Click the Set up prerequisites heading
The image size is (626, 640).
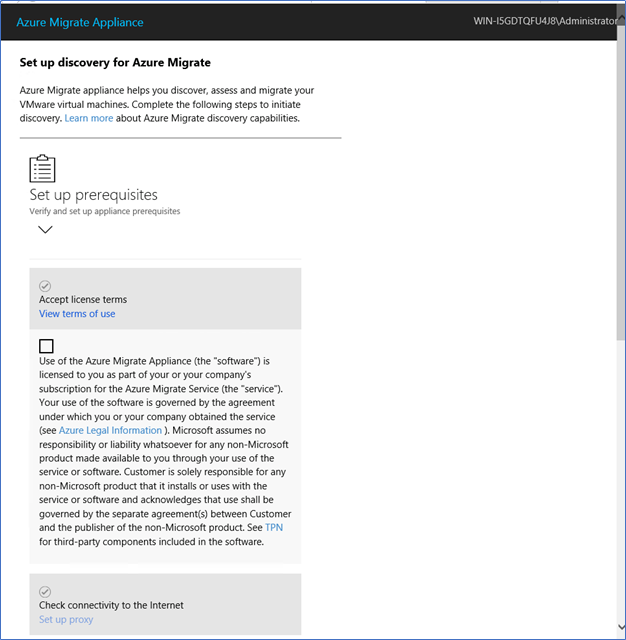(93, 195)
